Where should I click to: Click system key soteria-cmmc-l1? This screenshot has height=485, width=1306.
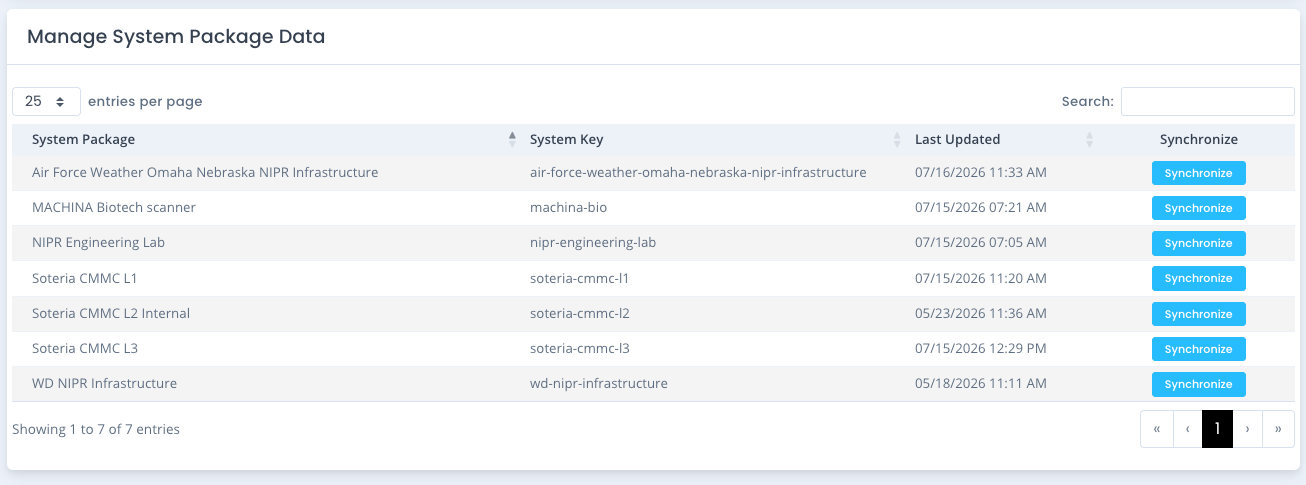click(579, 278)
